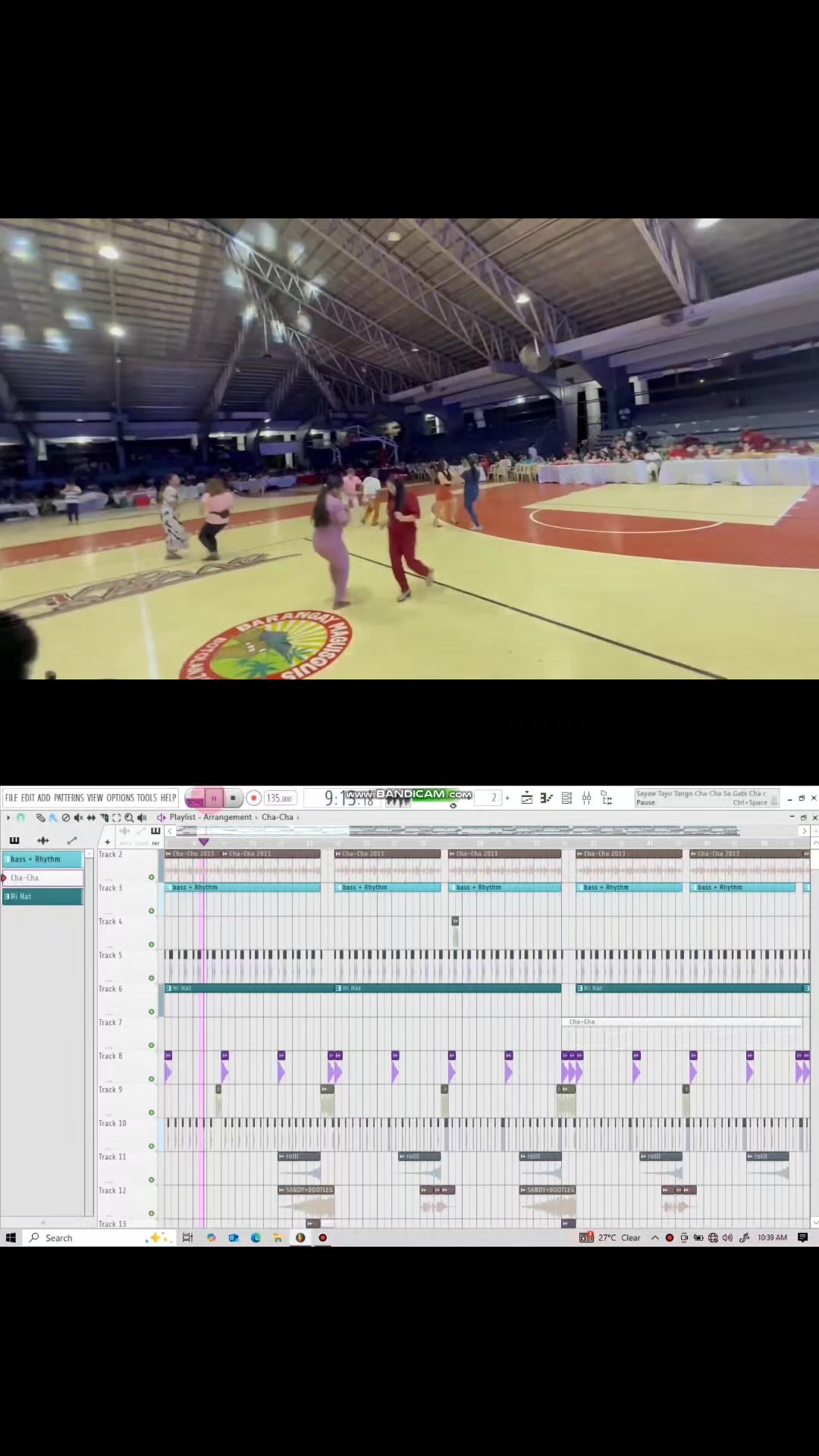The width and height of the screenshot is (819, 1456).
Task: Open the ADD menu
Action: click(x=44, y=798)
